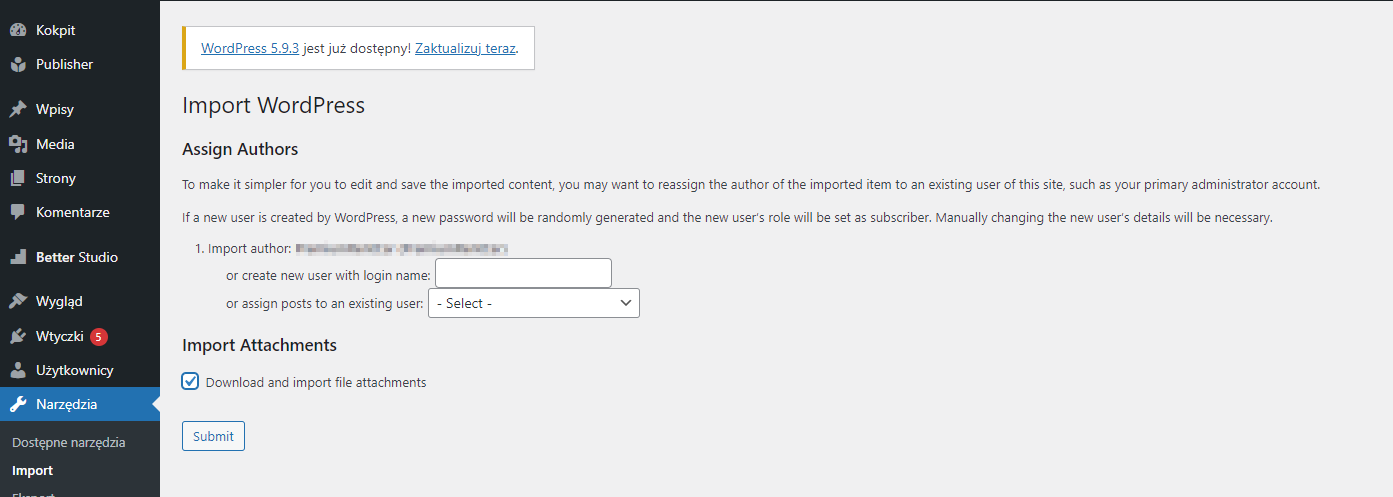The width and height of the screenshot is (1393, 497).
Task: Click the Better Studio icon
Action: point(18,257)
